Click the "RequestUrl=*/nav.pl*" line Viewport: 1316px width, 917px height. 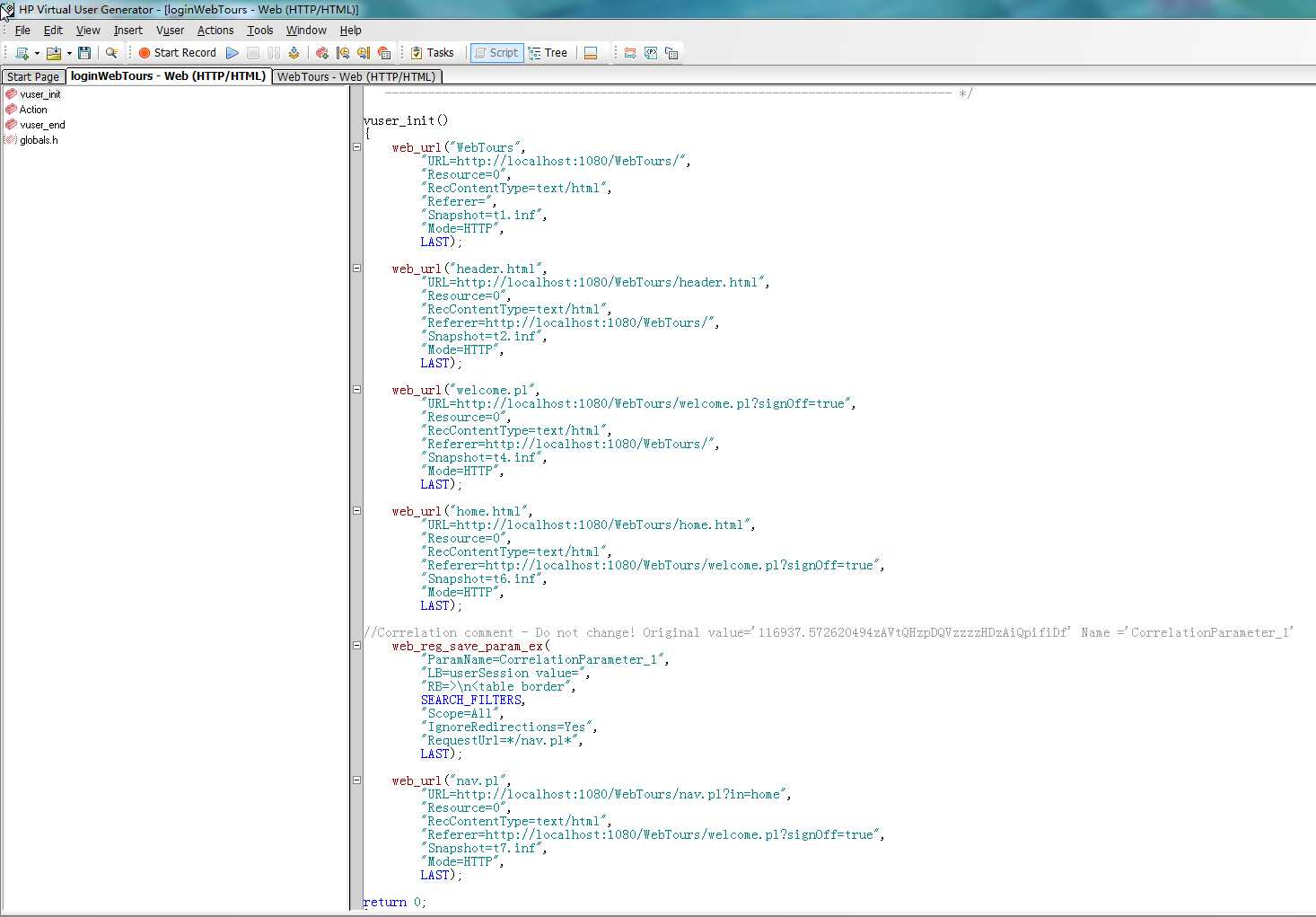pos(502,740)
